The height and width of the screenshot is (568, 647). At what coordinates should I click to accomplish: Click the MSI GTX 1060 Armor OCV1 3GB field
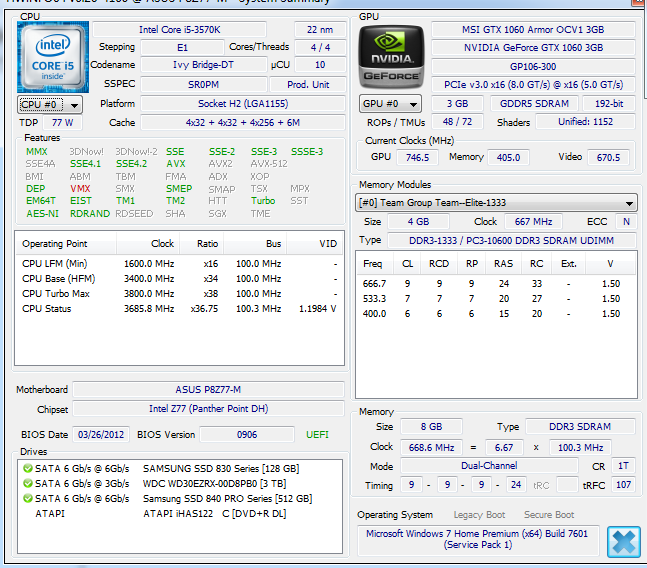[533, 30]
